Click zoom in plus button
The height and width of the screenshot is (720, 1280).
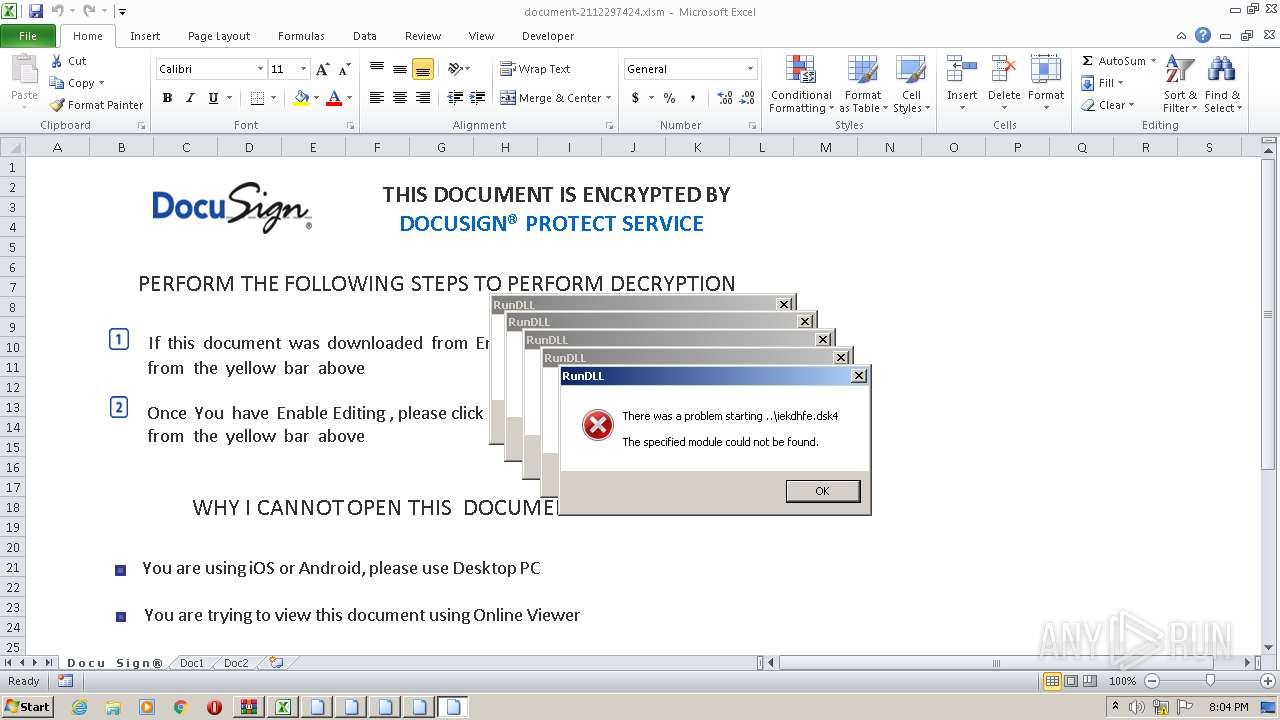click(x=1268, y=681)
